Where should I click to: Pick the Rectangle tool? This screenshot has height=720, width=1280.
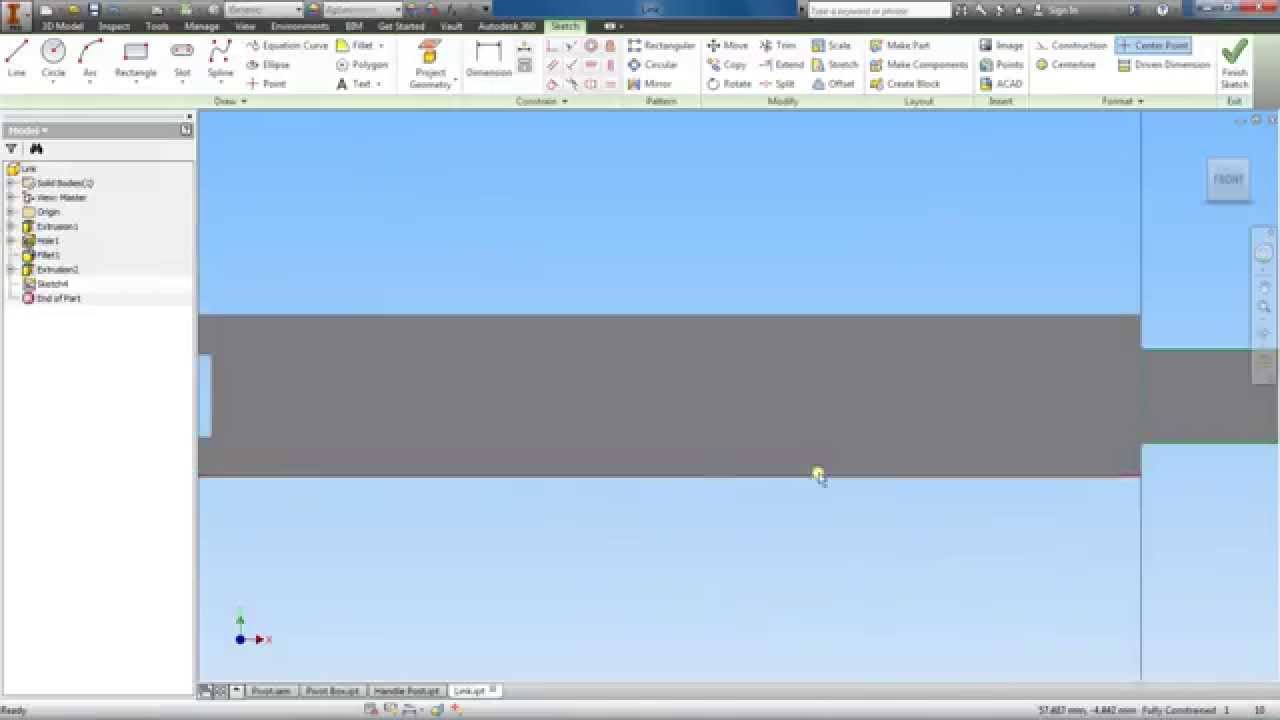click(x=135, y=59)
